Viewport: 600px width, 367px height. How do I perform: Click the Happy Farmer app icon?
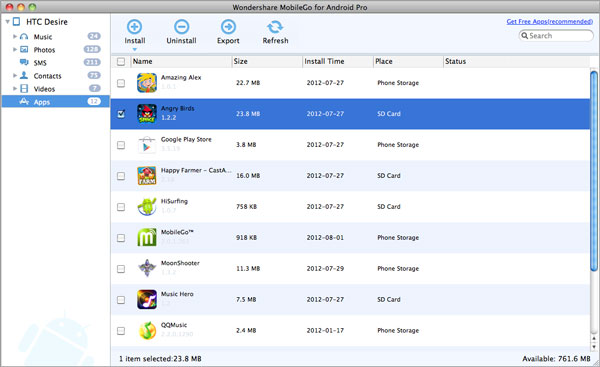click(x=147, y=176)
